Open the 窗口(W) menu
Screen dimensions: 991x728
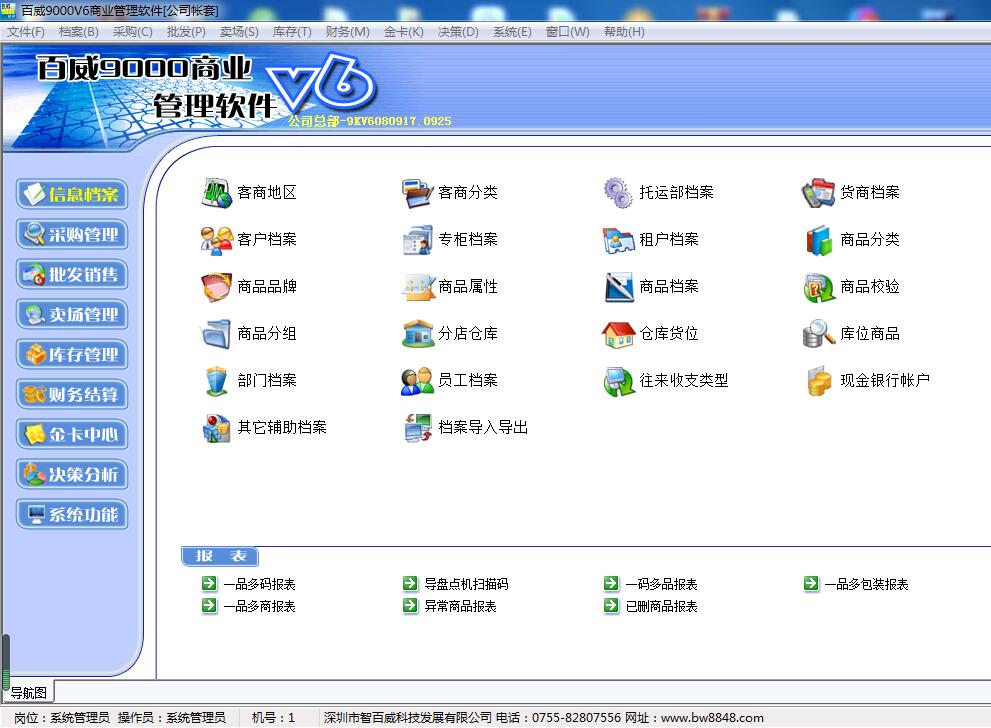[x=568, y=32]
